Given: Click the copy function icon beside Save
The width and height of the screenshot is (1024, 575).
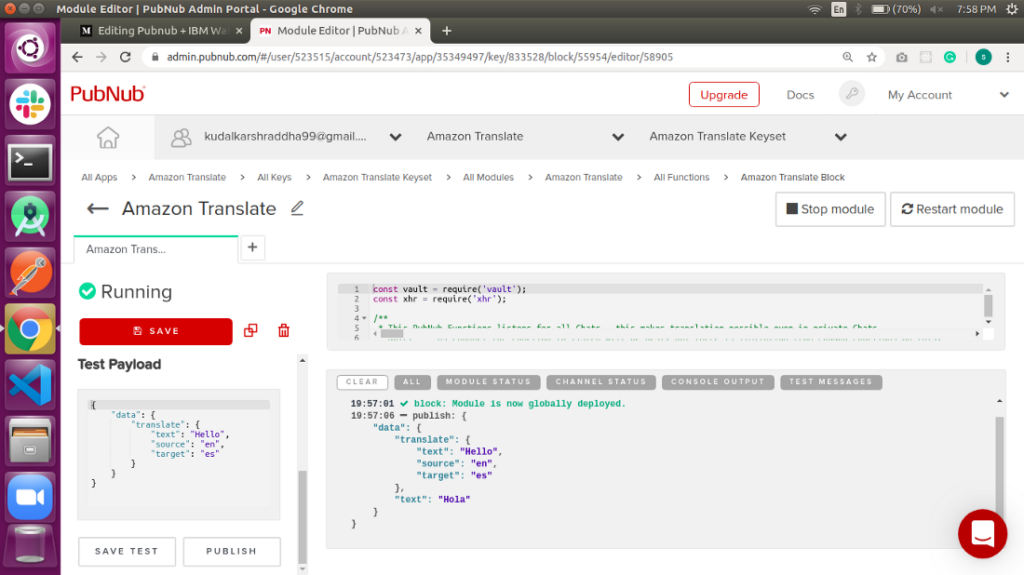Looking at the screenshot, I should [251, 331].
